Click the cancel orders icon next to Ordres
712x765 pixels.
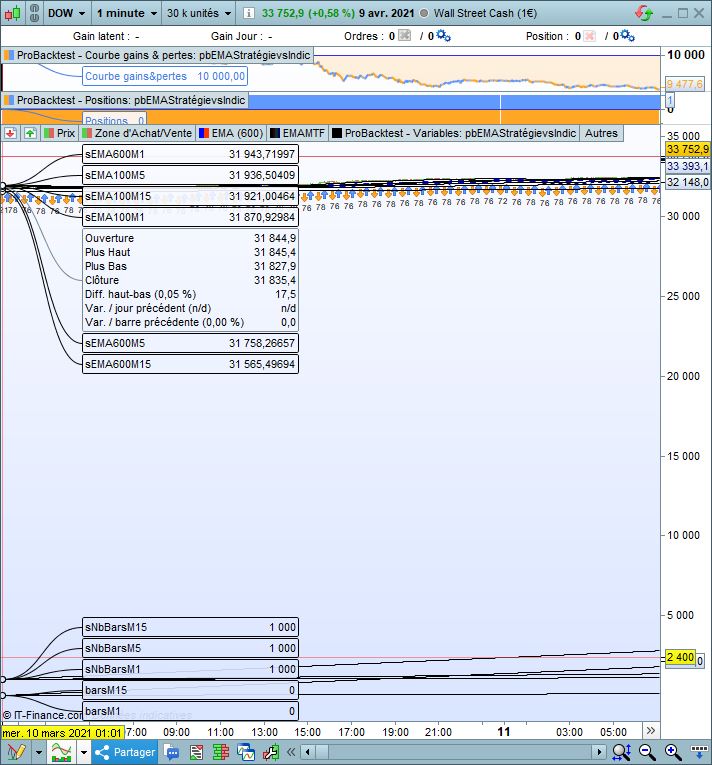point(405,36)
